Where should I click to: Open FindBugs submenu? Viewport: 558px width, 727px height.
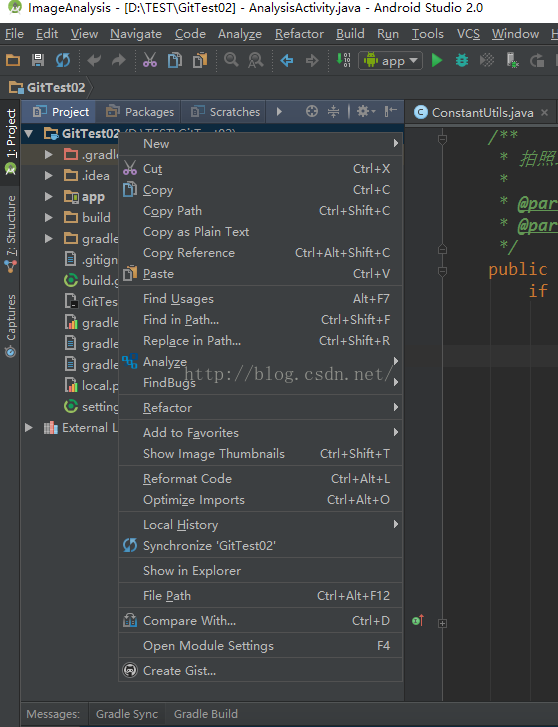260,383
